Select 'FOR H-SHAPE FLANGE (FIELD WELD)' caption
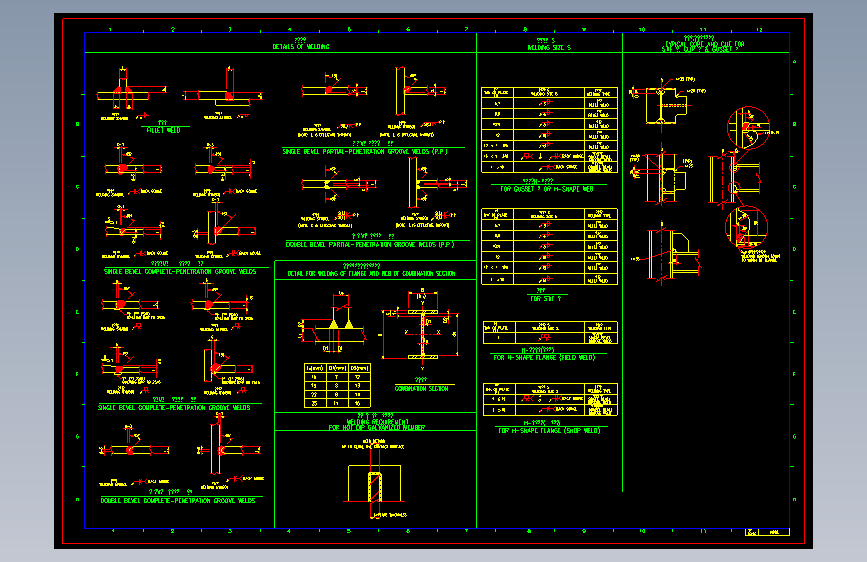Image resolution: width=867 pixels, height=562 pixels. (544, 358)
